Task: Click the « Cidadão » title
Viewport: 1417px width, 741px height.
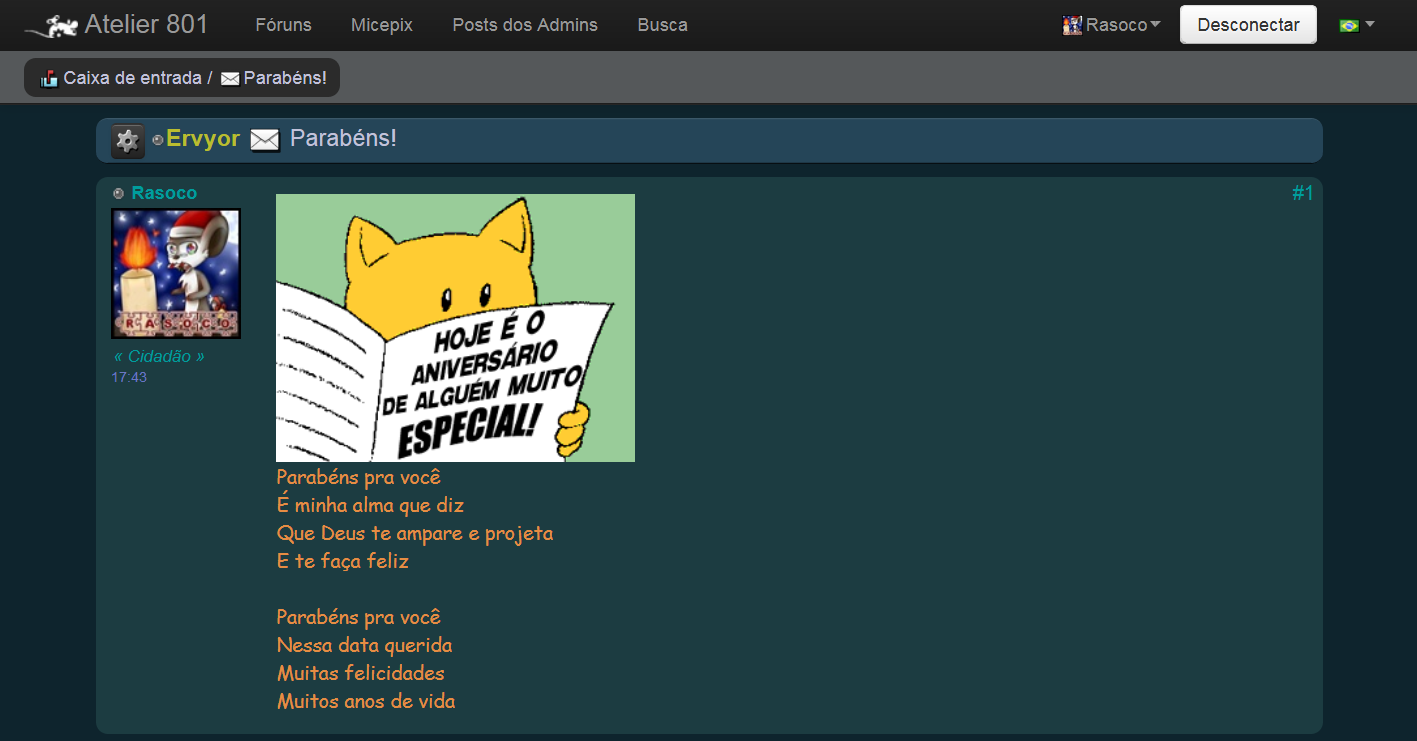Action: pyautogui.click(x=159, y=357)
